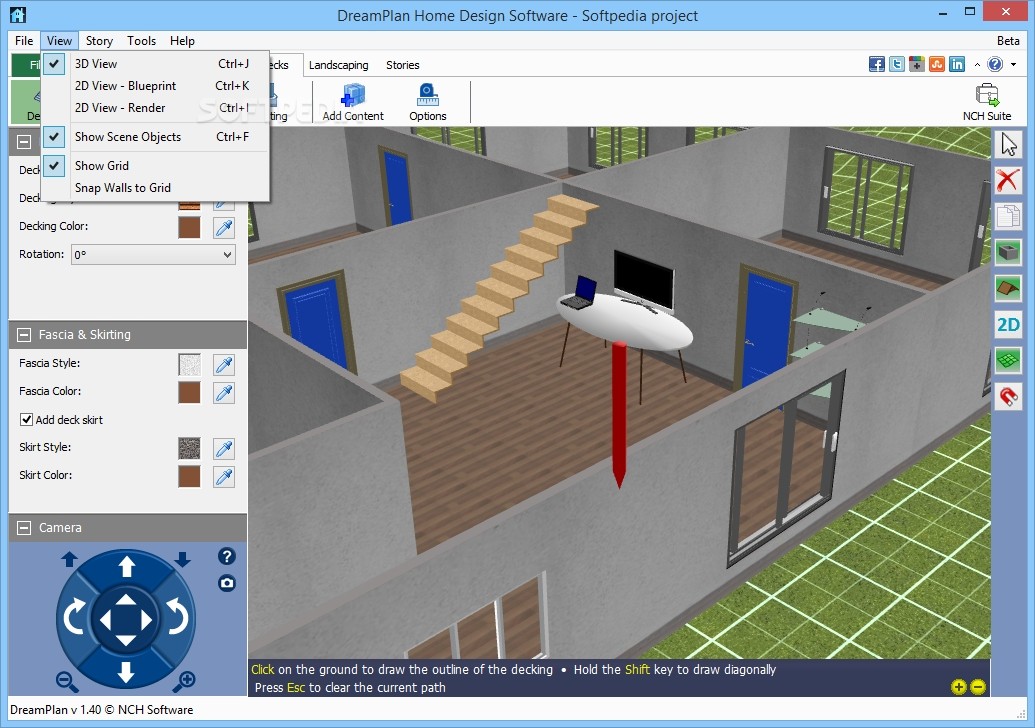1035x728 pixels.
Task: Click yellow plus button in status hint bar
Action: tap(958, 687)
